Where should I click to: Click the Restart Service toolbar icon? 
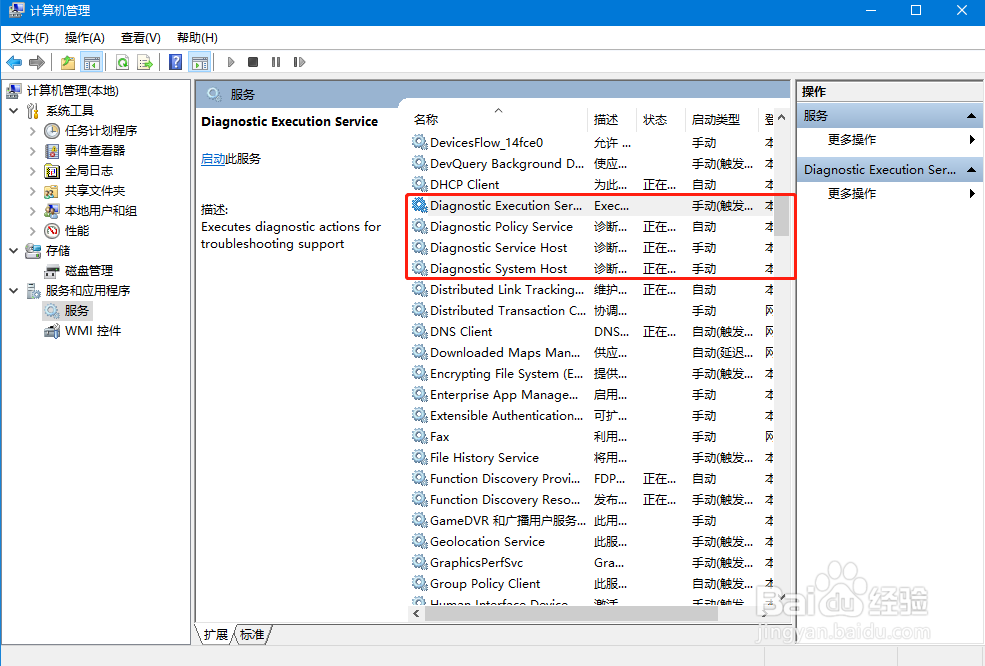tap(299, 62)
